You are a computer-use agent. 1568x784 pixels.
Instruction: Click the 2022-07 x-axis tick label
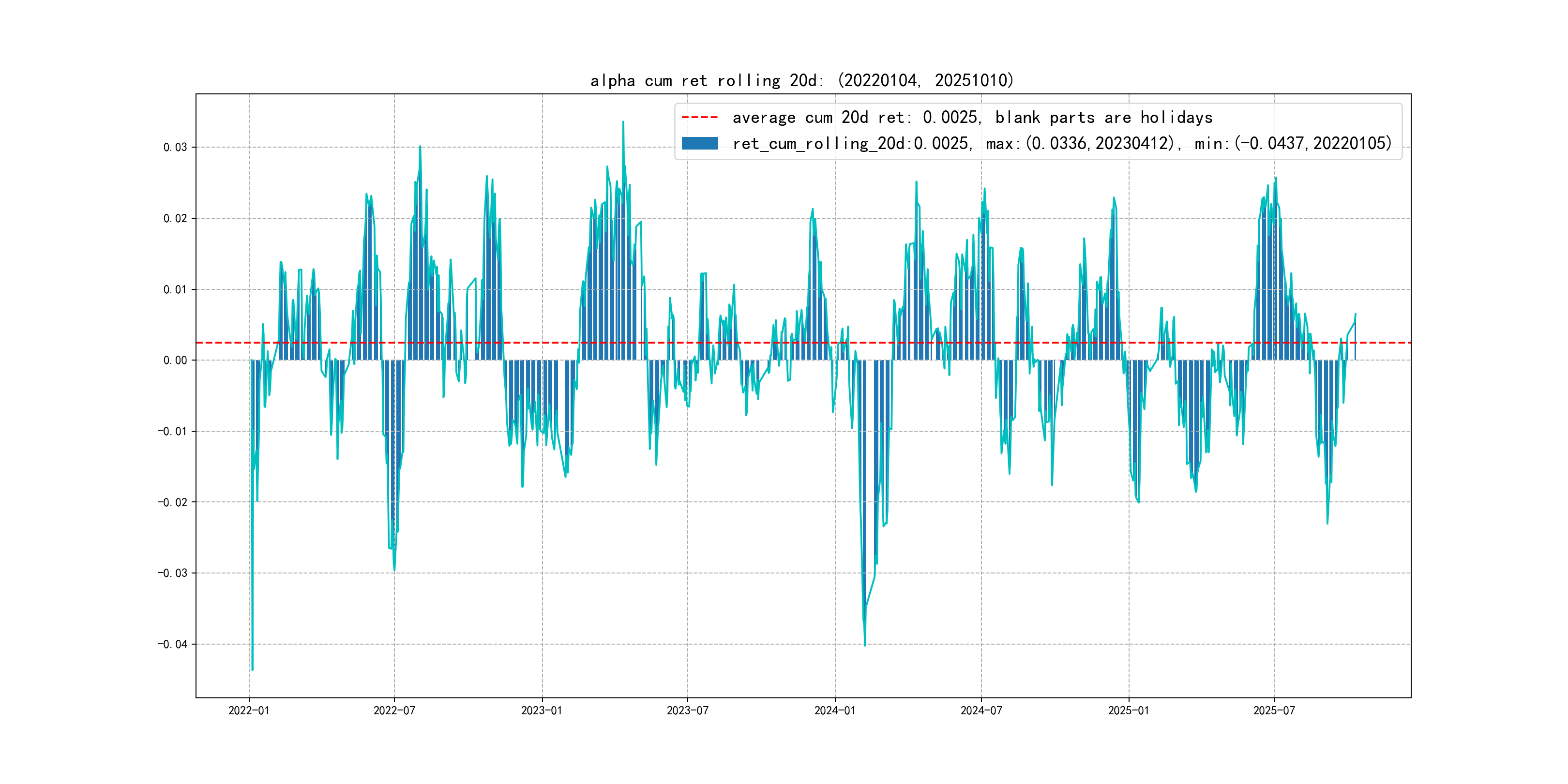pyautogui.click(x=394, y=710)
